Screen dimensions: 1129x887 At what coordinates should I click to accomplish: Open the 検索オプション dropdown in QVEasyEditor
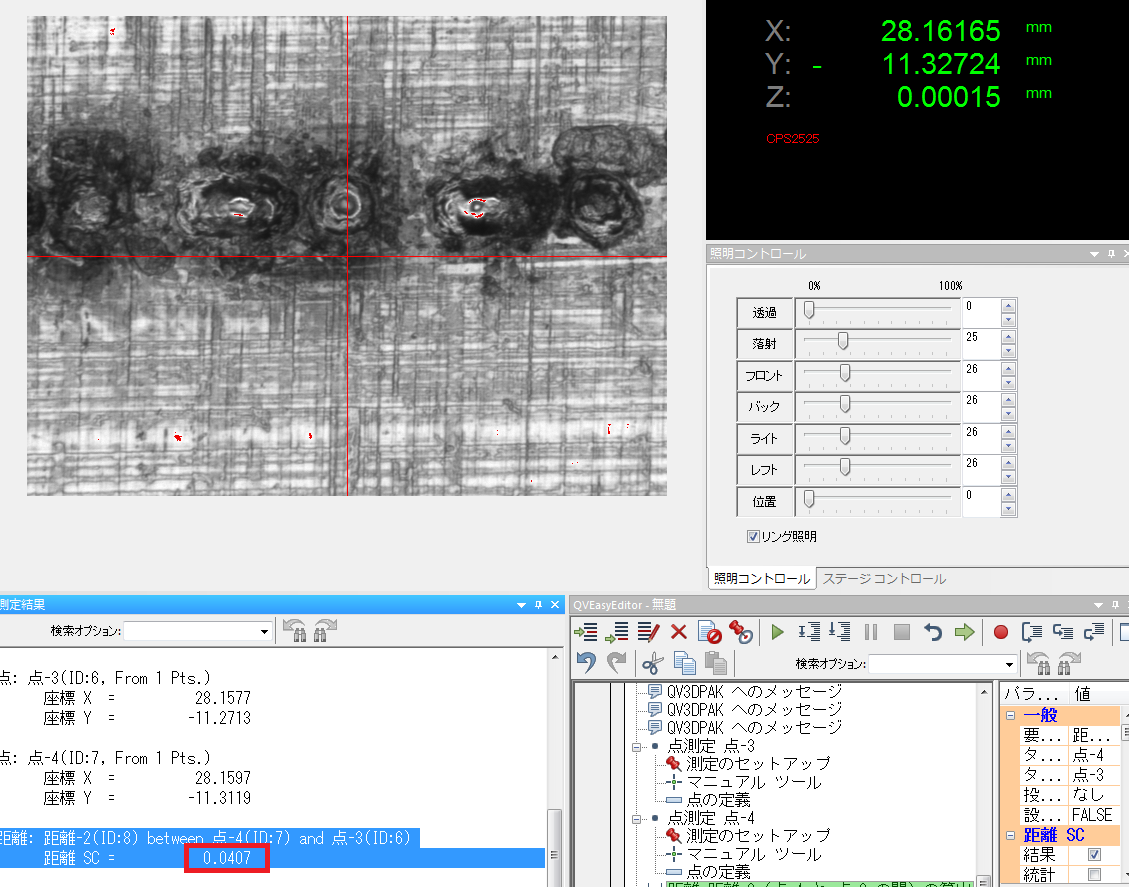click(x=1009, y=665)
